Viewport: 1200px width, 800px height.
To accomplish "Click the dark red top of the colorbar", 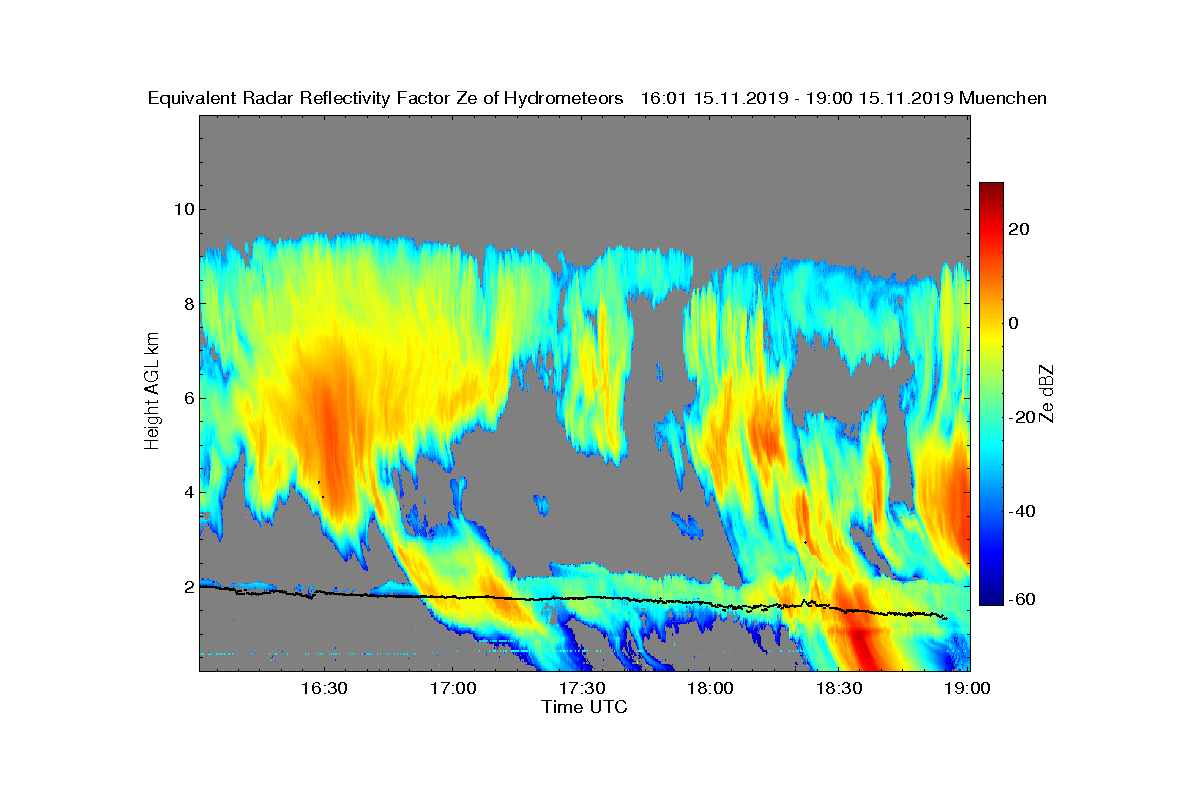I will (991, 187).
